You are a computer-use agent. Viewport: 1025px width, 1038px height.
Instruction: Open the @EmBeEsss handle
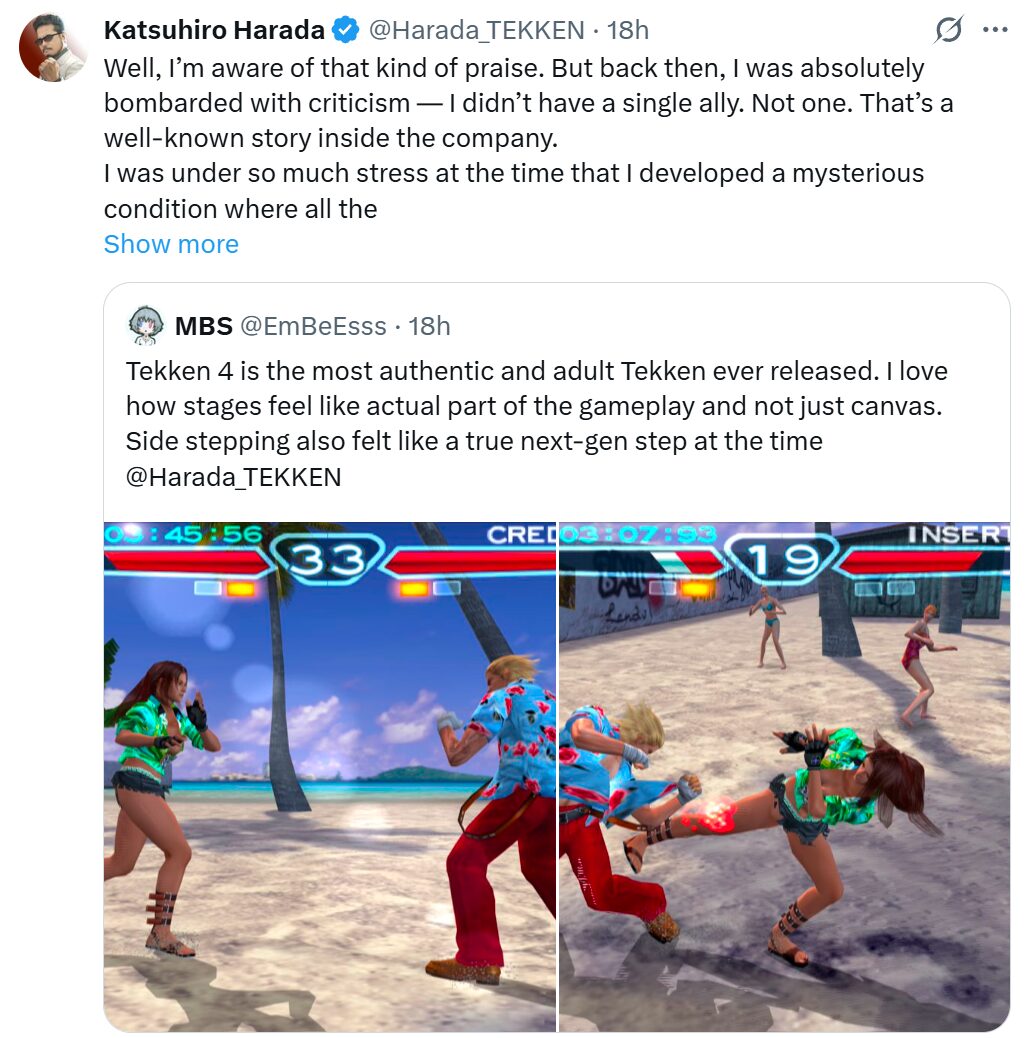tap(313, 326)
